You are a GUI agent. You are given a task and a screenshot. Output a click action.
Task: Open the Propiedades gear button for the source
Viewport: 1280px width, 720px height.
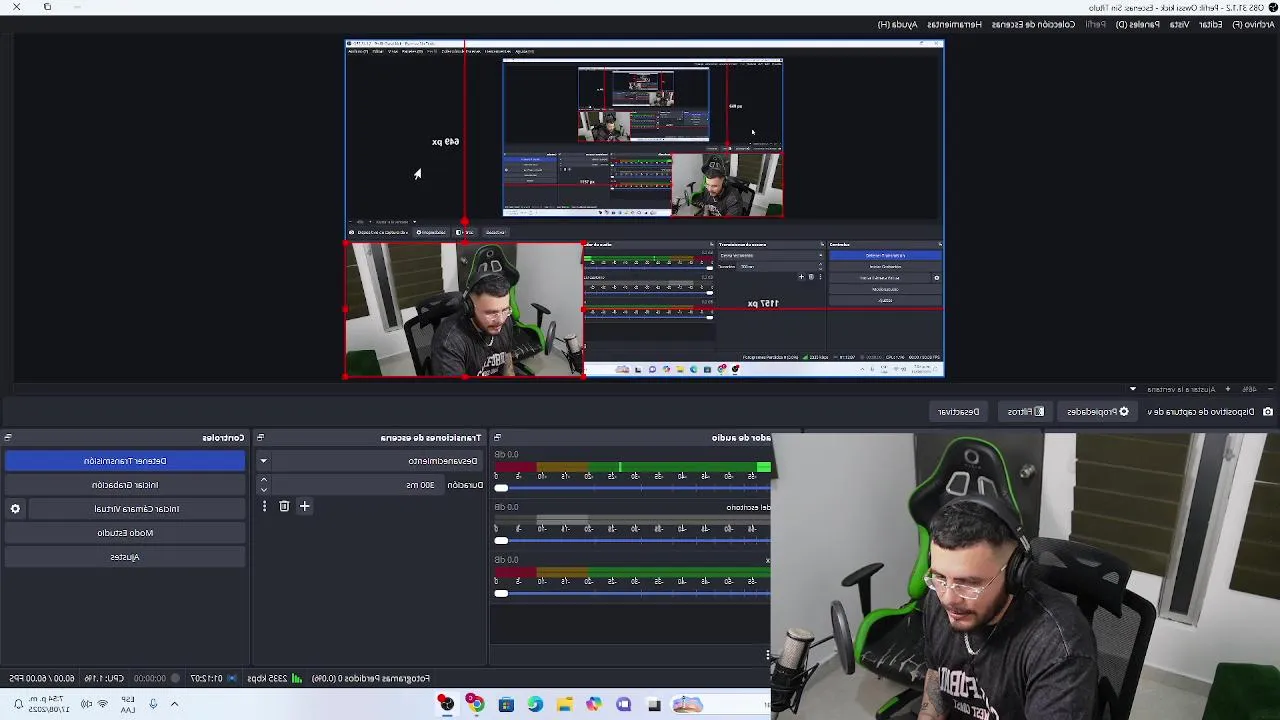click(1097, 412)
